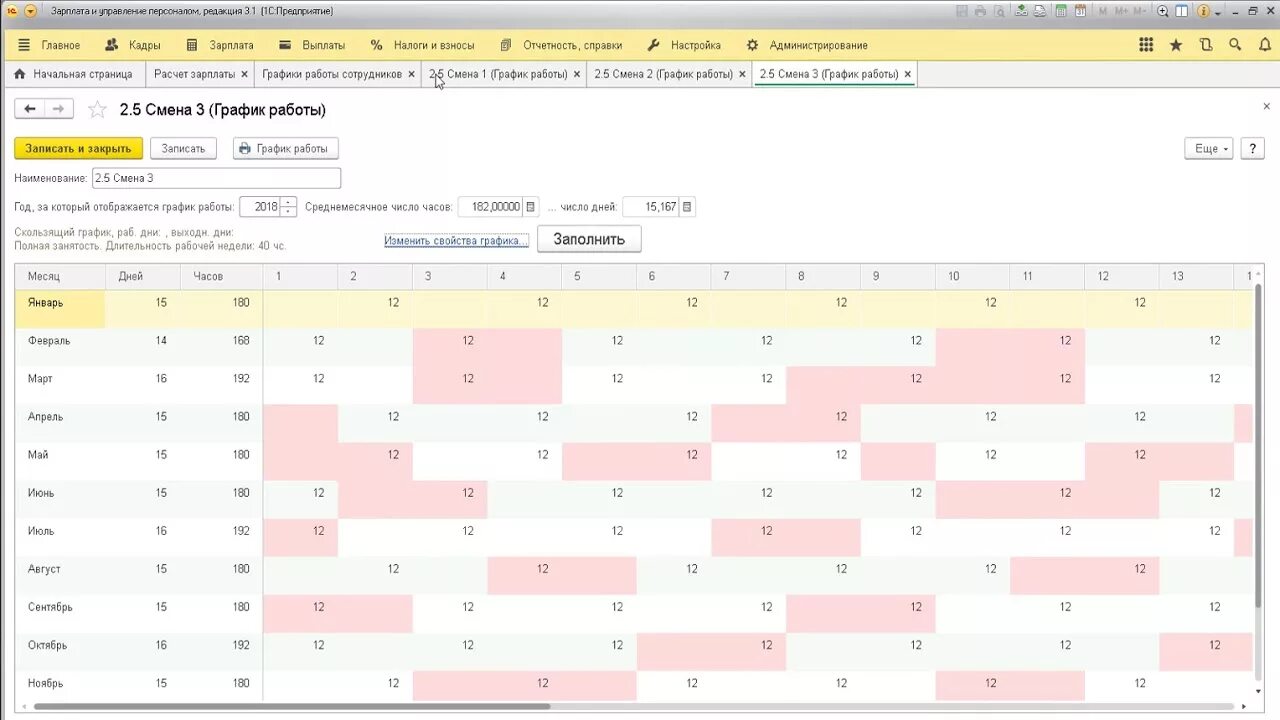Open the Администрирование menu section
The height and width of the screenshot is (720, 1280).
[x=818, y=45]
